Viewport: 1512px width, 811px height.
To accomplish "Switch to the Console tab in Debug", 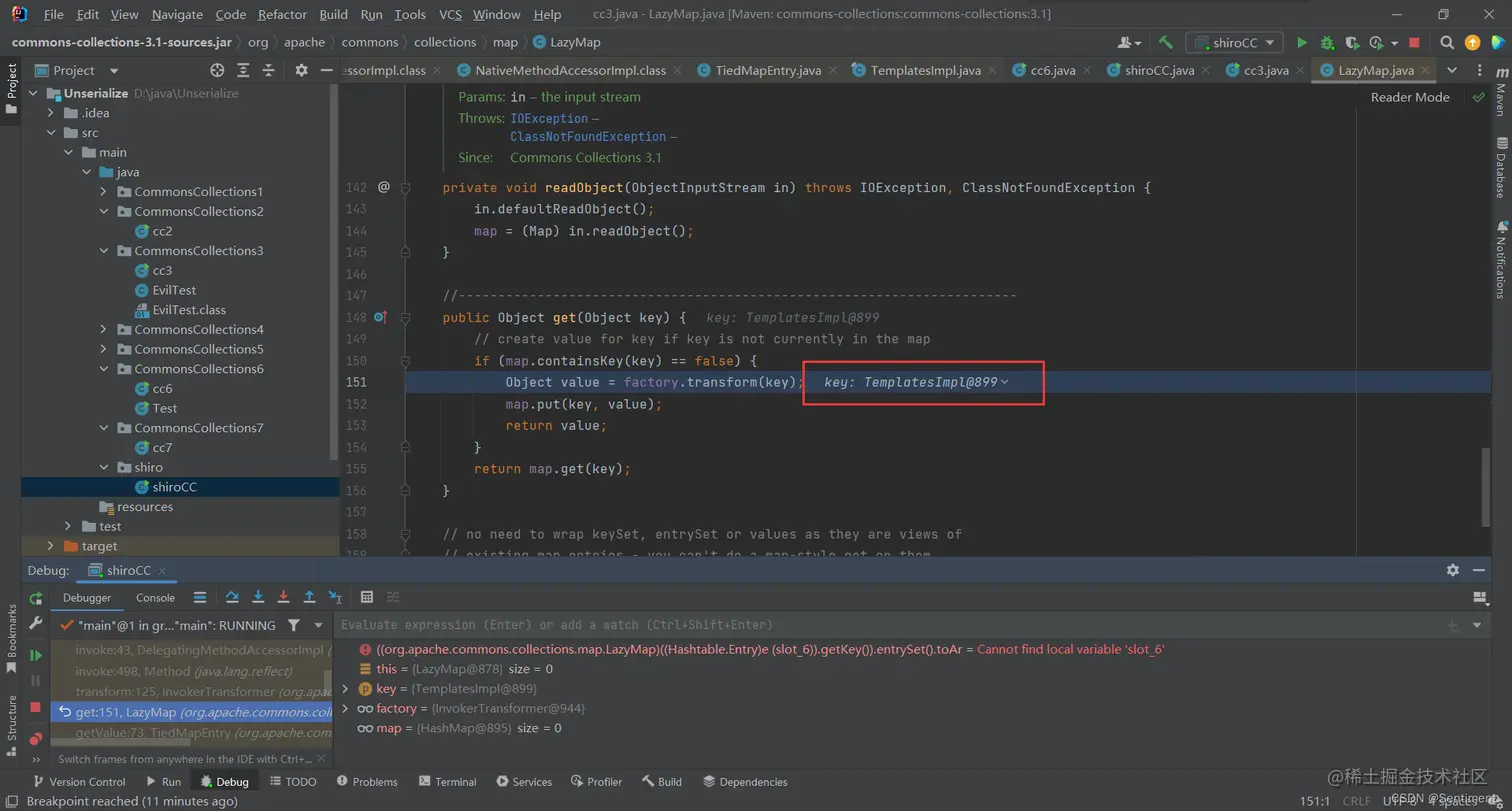I will (x=155, y=597).
